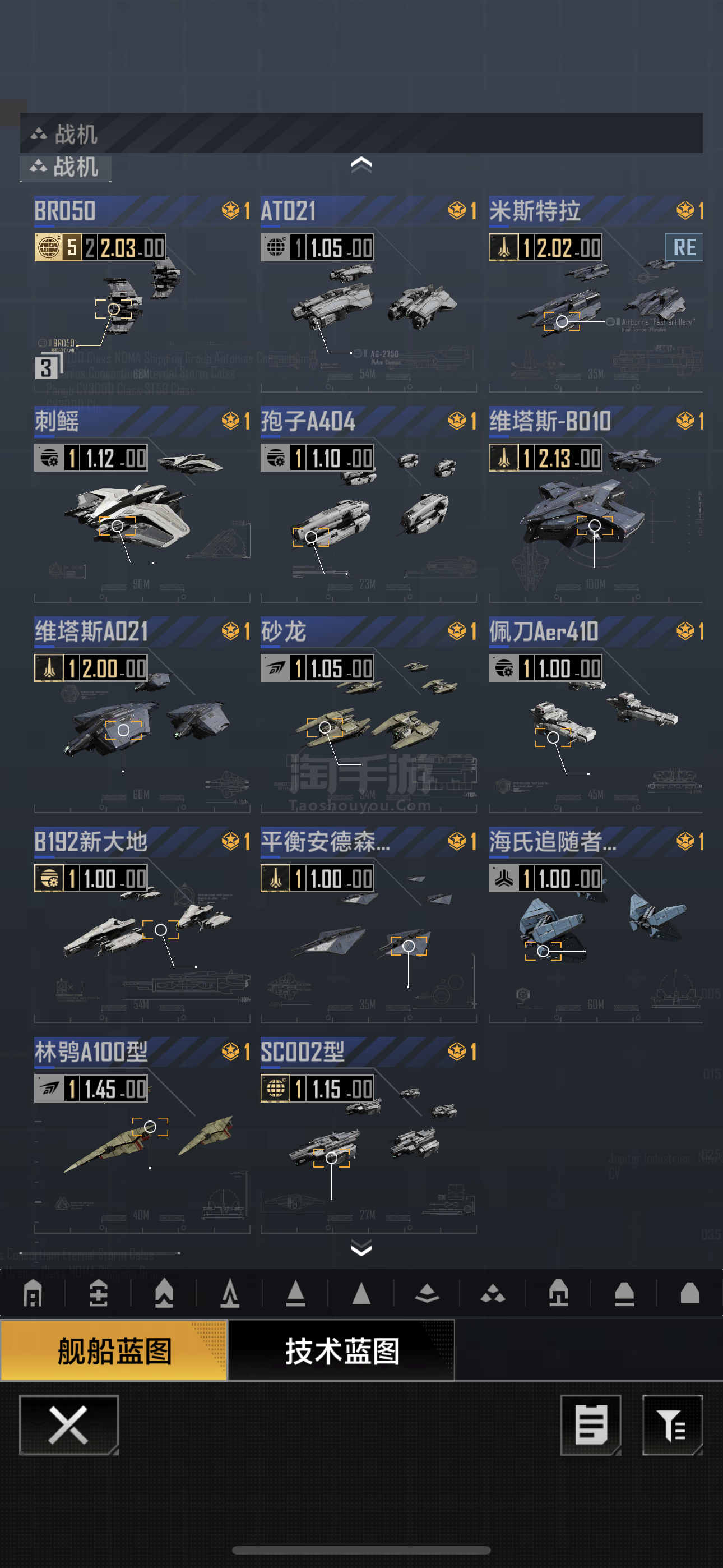
Task: Close the blueprint screen with X button
Action: (69, 1425)
